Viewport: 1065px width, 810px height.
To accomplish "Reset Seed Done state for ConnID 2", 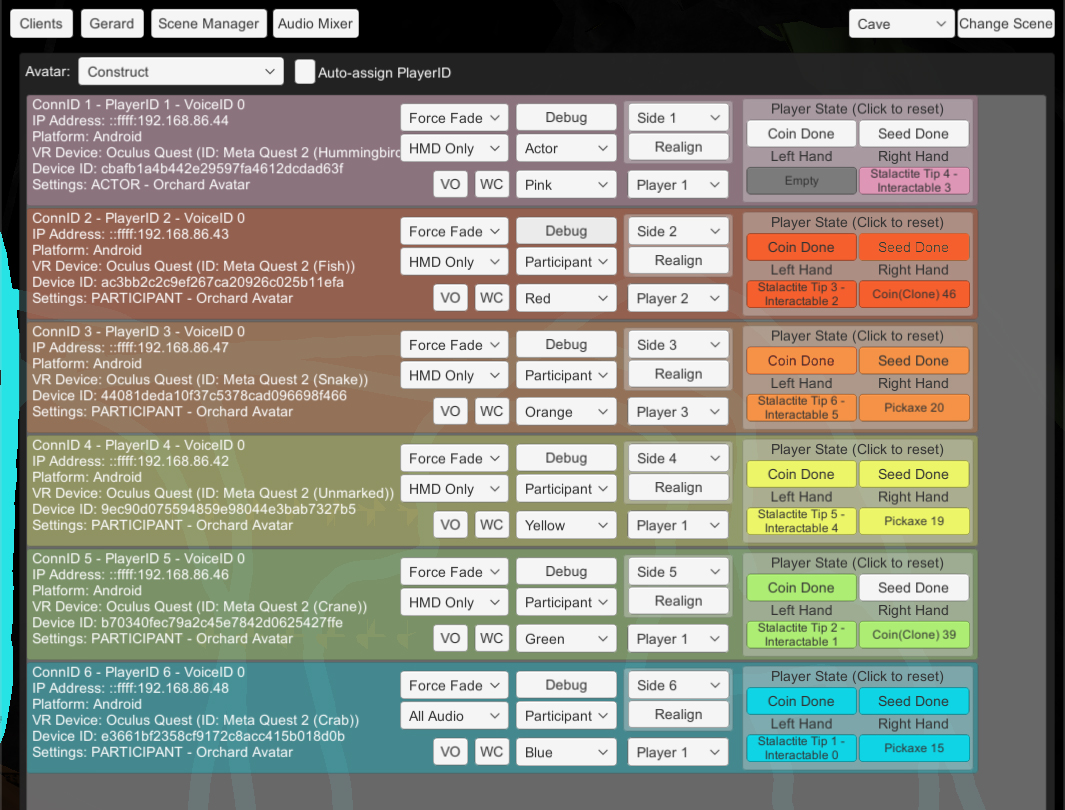I will (x=914, y=247).
